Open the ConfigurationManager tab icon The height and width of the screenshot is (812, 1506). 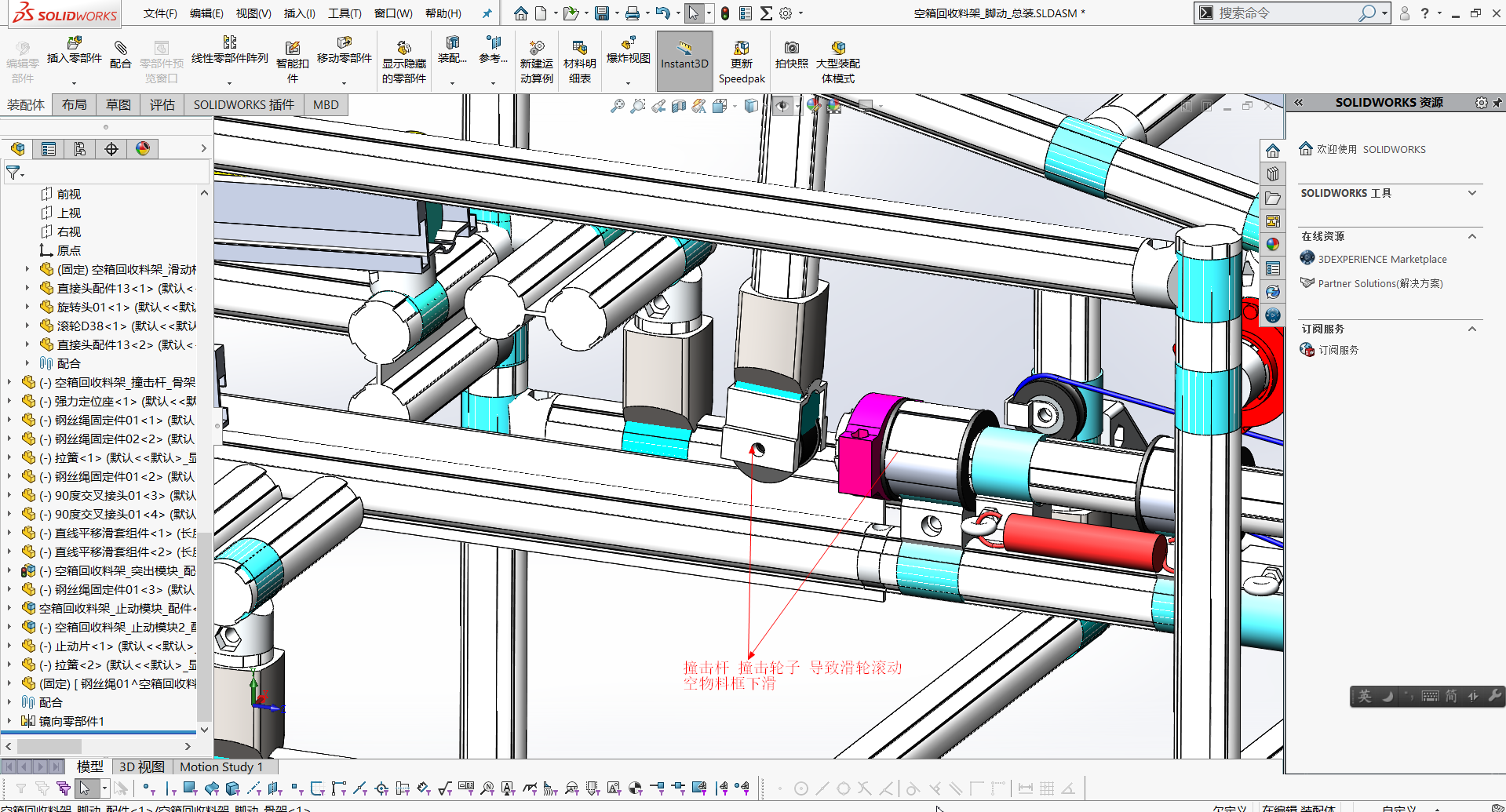pyautogui.click(x=80, y=149)
